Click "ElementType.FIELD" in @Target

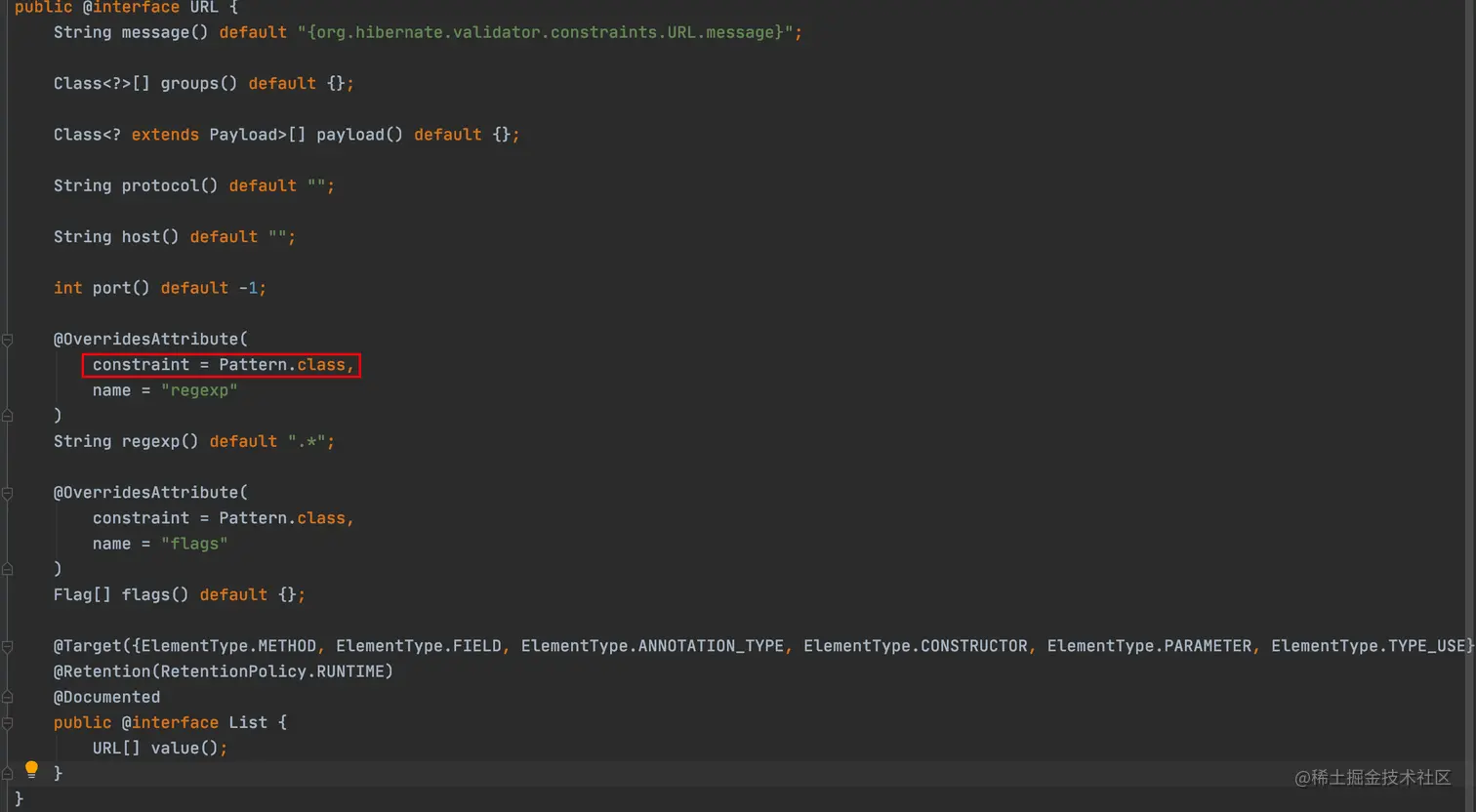[419, 646]
